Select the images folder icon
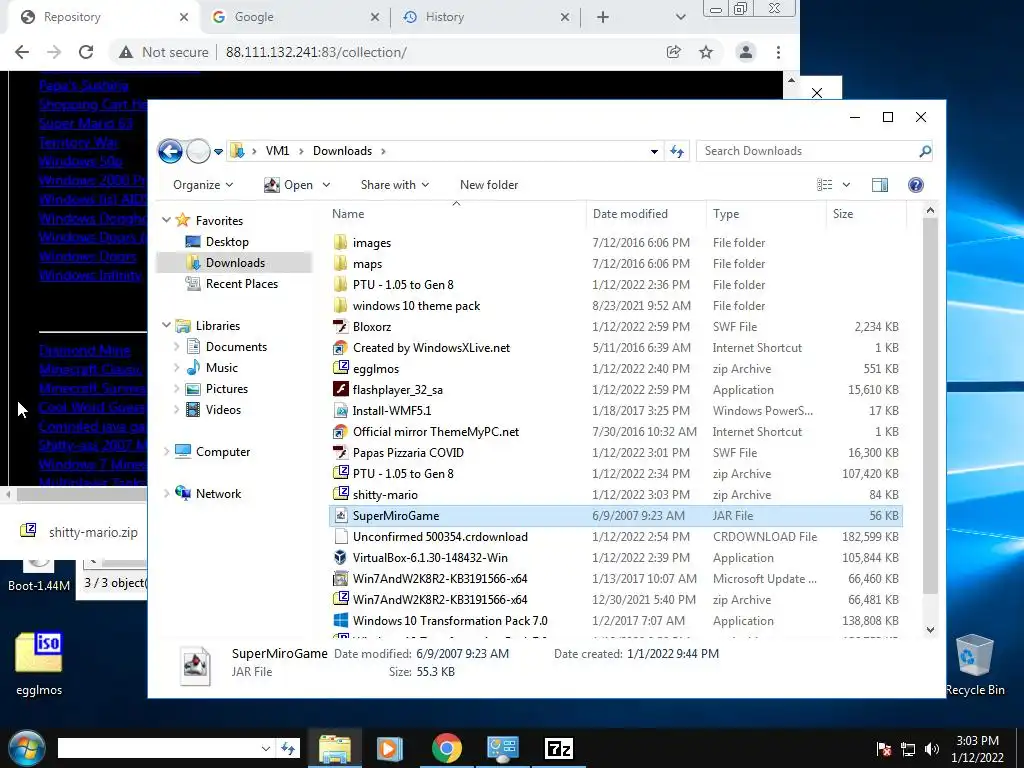Viewport: 1024px width, 768px height. coord(340,242)
